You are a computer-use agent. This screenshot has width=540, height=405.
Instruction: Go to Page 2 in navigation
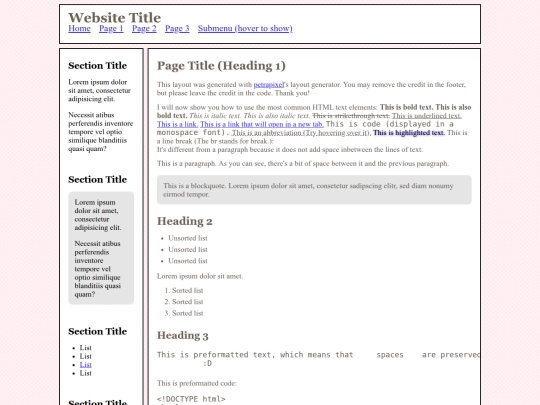[144, 29]
